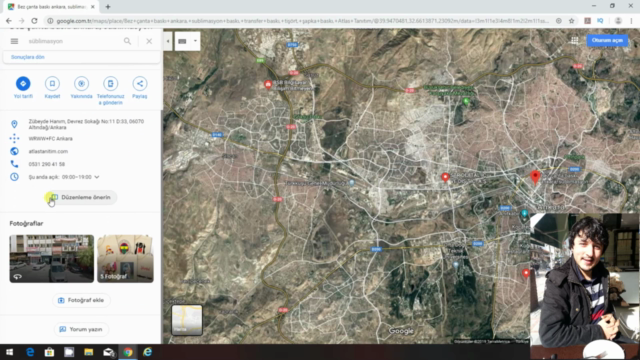Click the clock hours icon

14,177
